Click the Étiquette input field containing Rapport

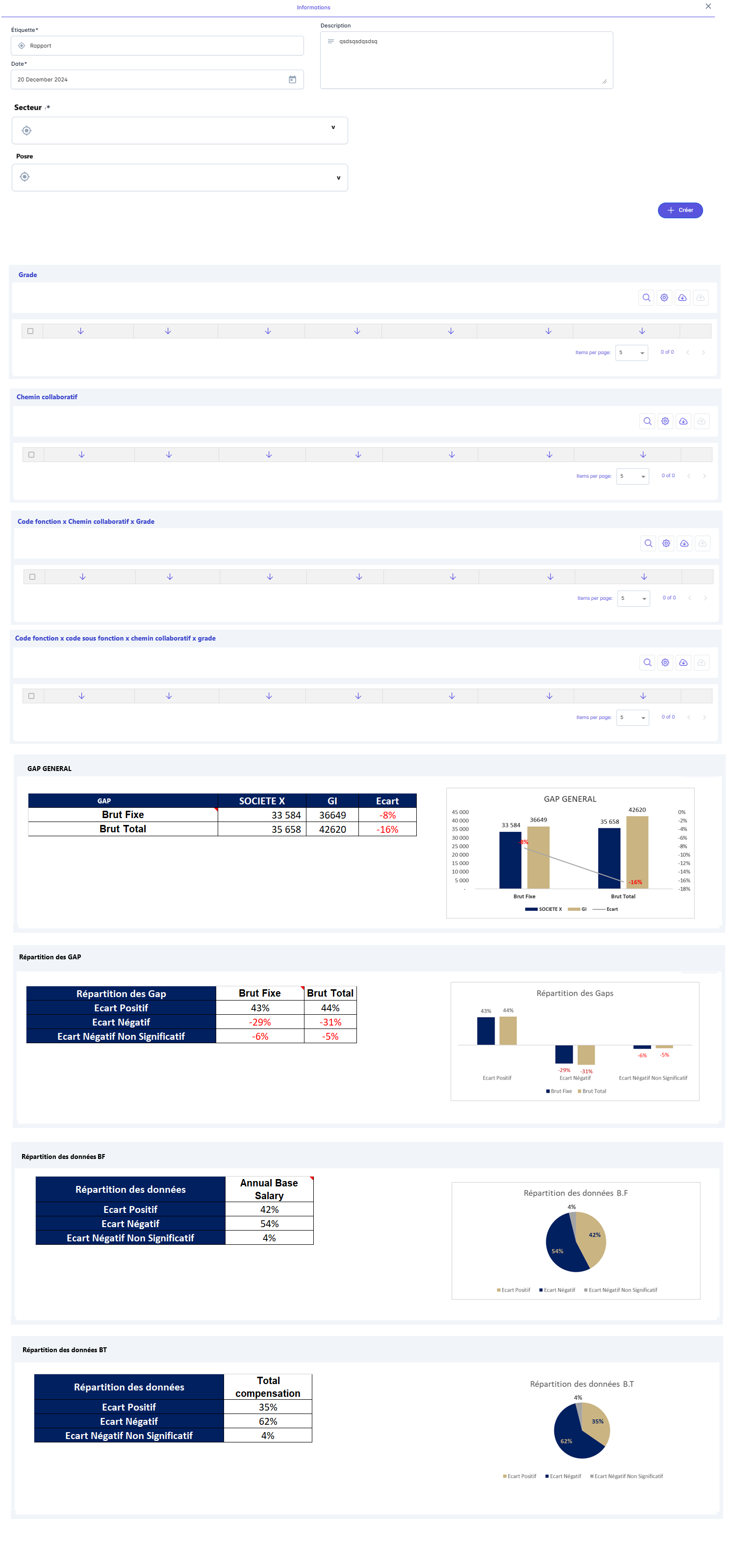click(x=157, y=46)
